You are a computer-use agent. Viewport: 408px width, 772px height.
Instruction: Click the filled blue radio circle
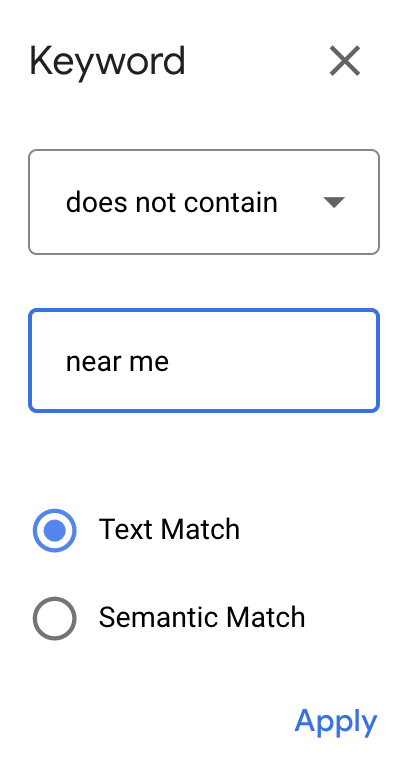pos(55,530)
